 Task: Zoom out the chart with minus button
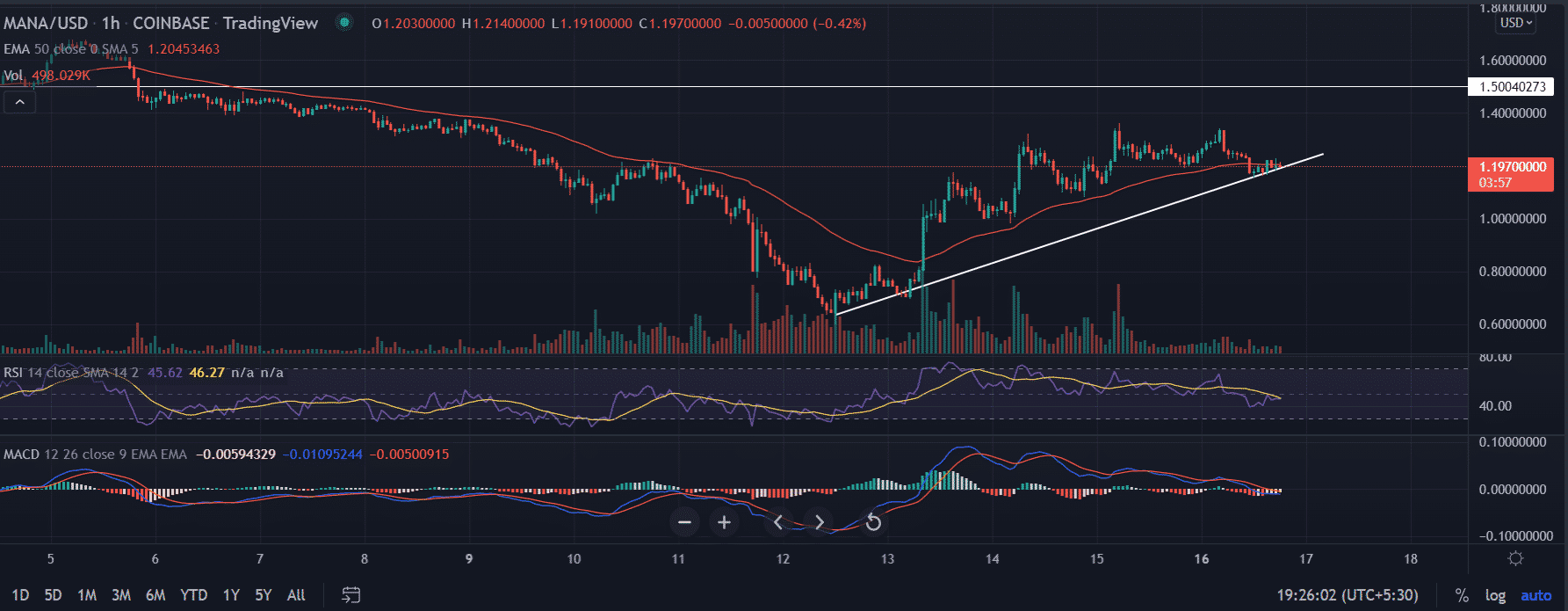685,522
